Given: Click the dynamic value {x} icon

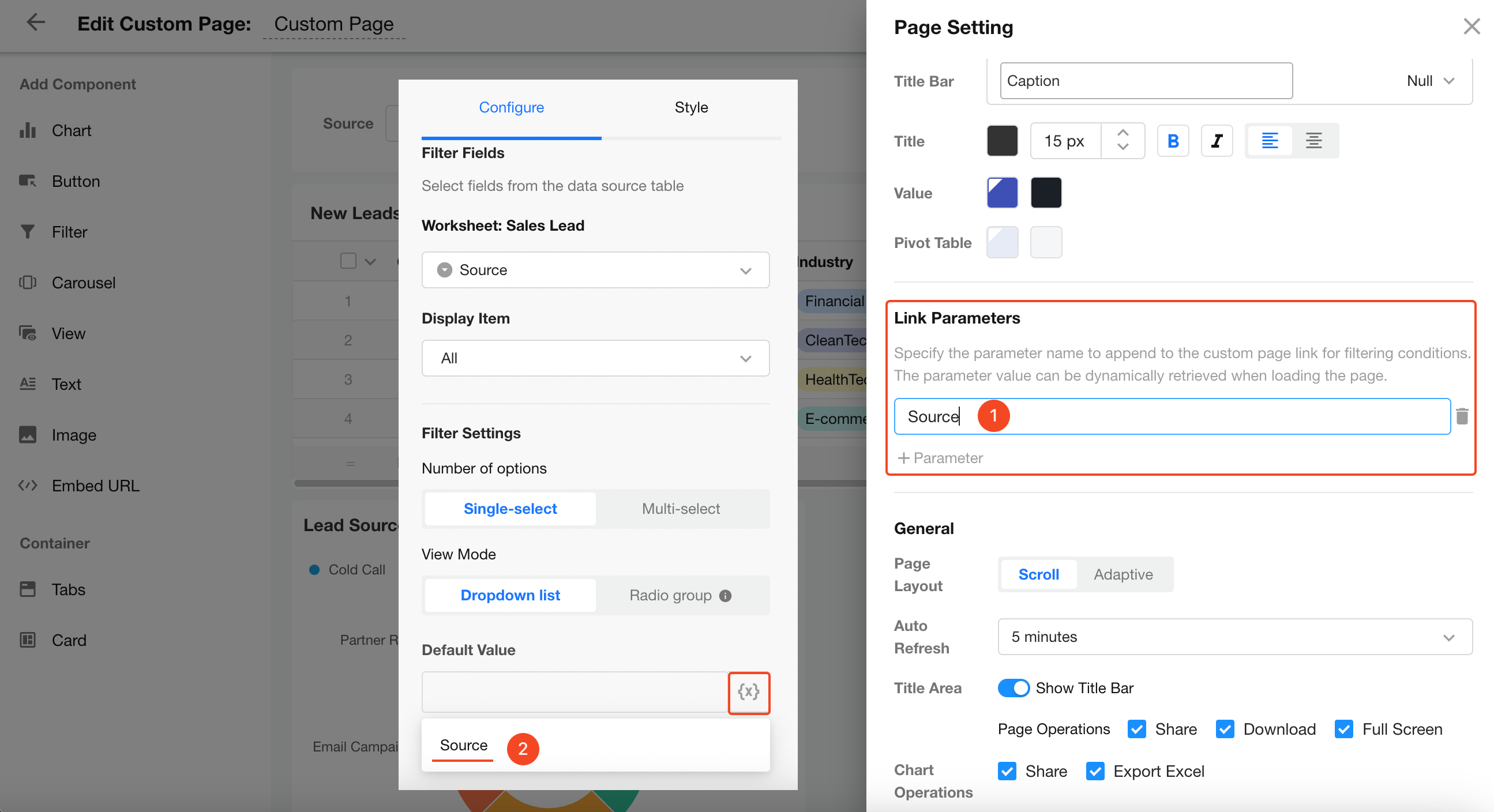Looking at the screenshot, I should pos(748,692).
